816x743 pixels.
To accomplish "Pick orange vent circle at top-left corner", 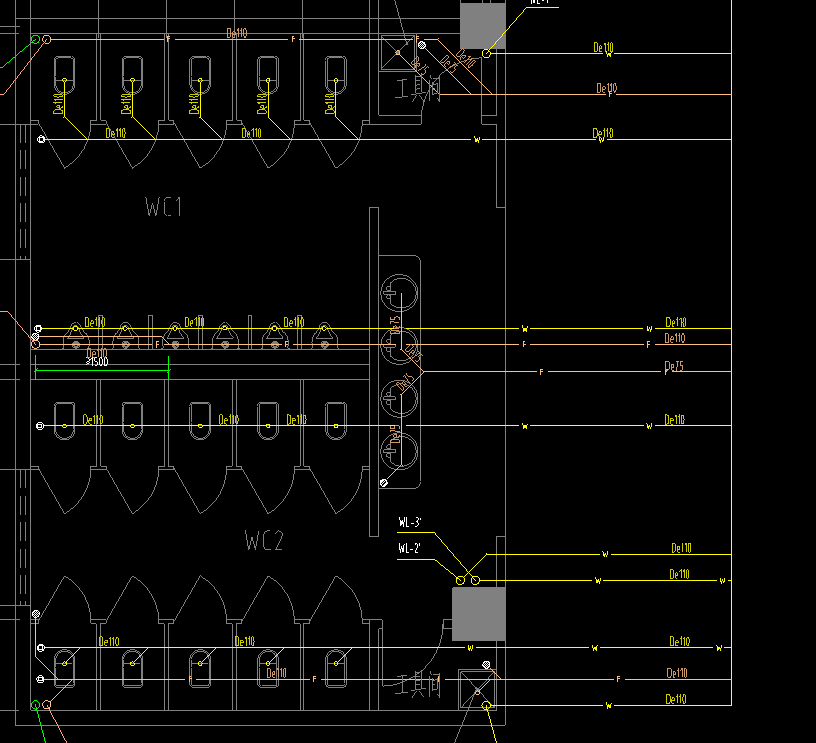I will 47,39.
